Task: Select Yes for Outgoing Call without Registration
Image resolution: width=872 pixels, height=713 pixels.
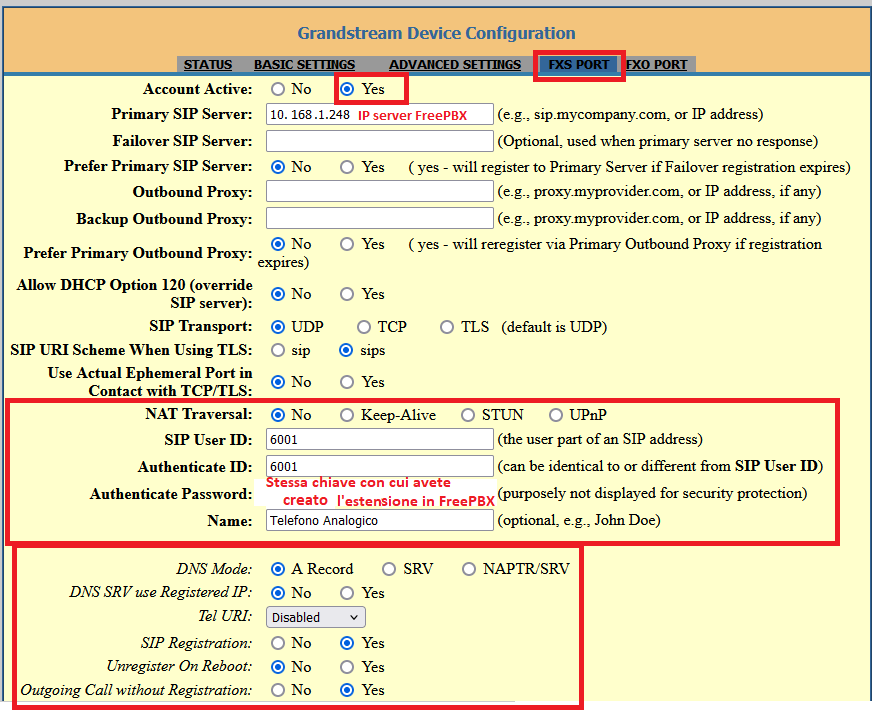Action: click(347, 690)
